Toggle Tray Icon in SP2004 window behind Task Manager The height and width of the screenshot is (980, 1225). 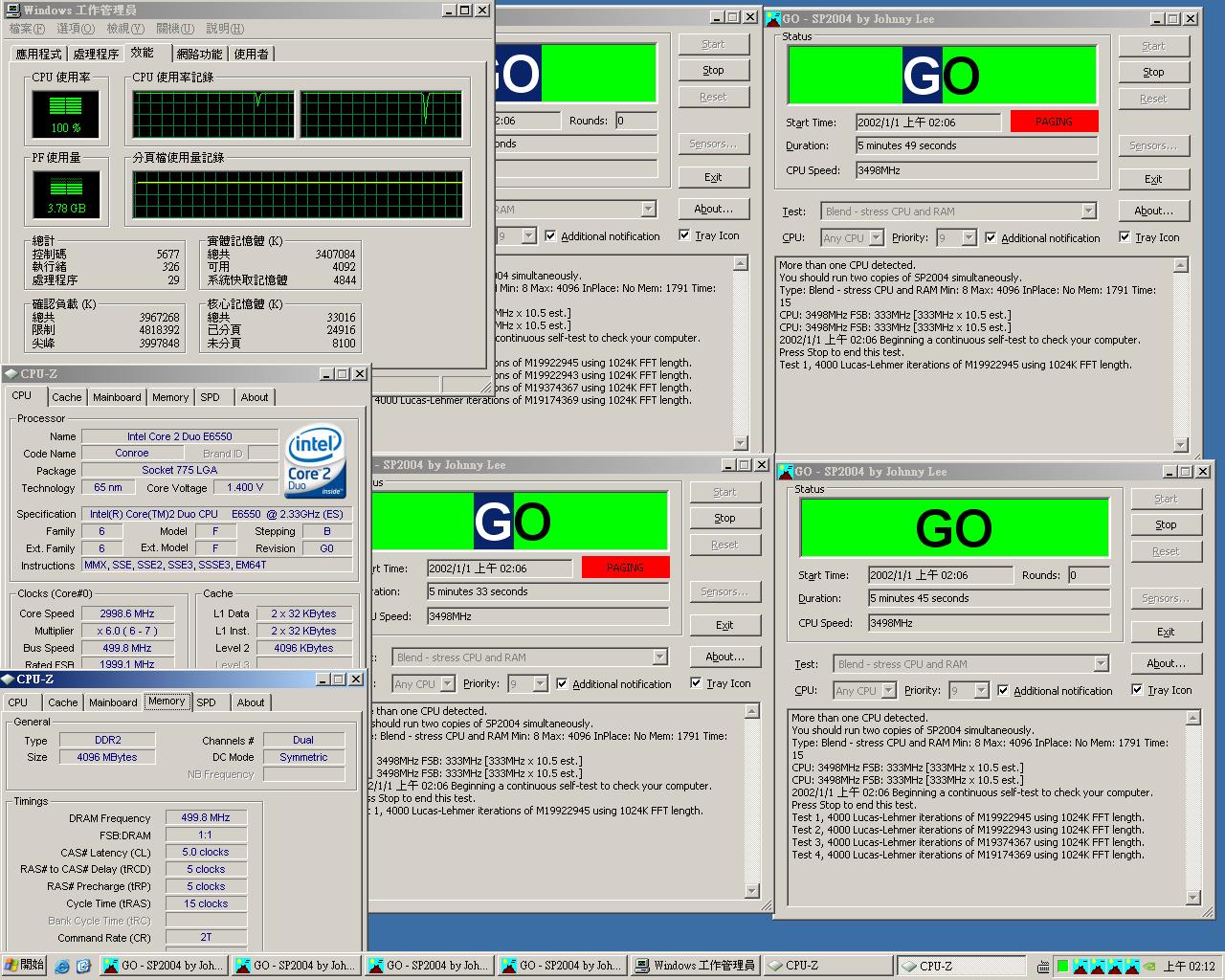684,234
